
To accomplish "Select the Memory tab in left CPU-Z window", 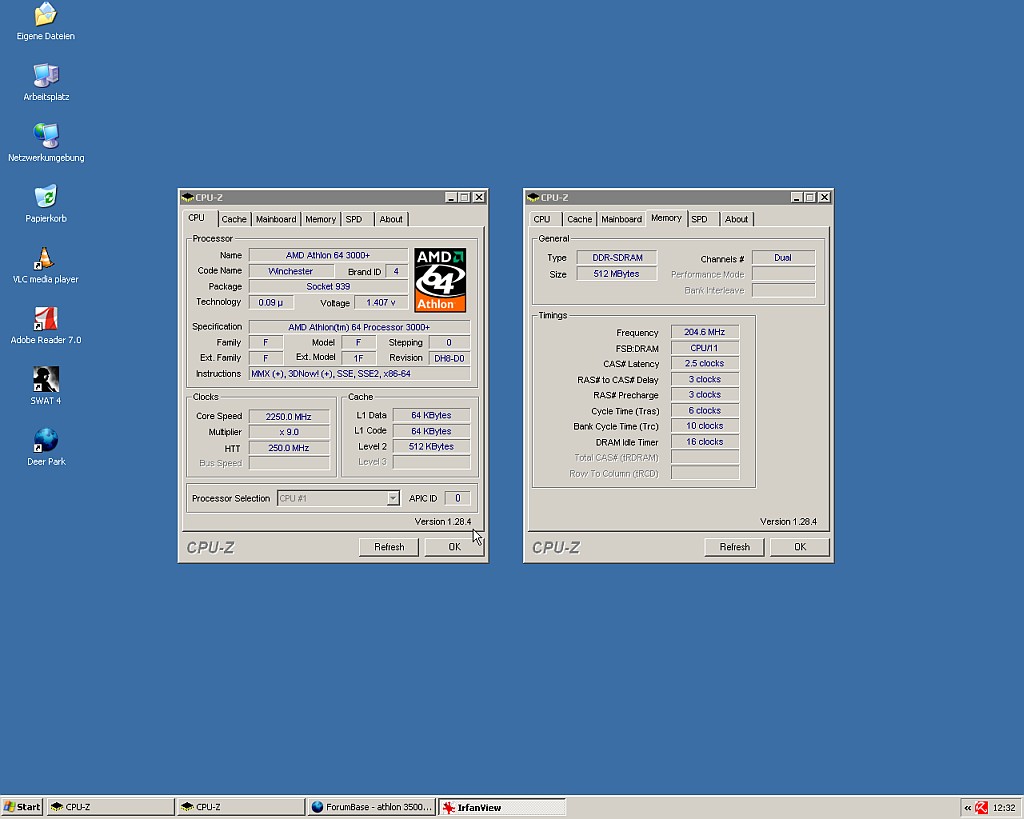I will 321,219.
